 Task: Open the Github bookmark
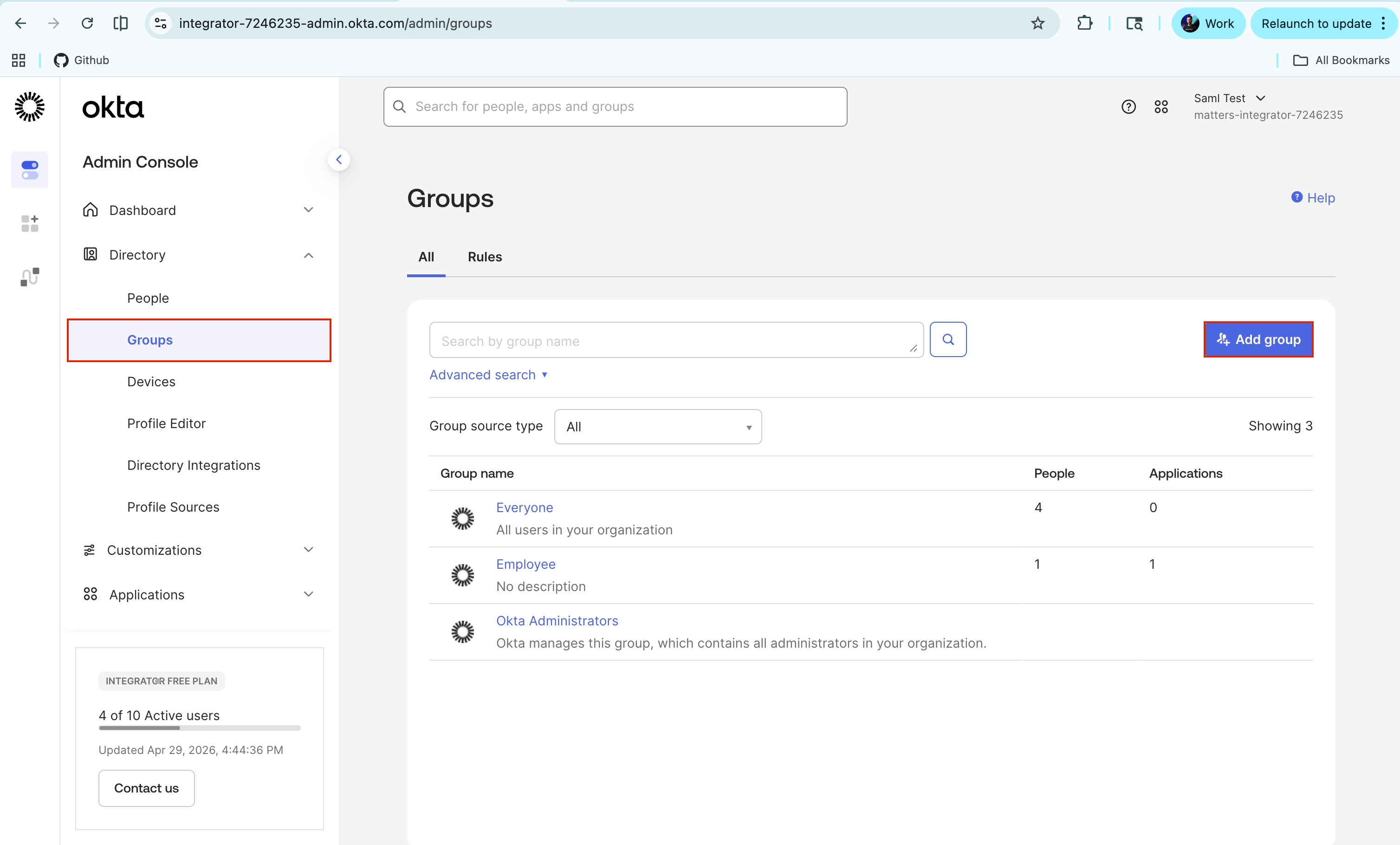tap(81, 60)
